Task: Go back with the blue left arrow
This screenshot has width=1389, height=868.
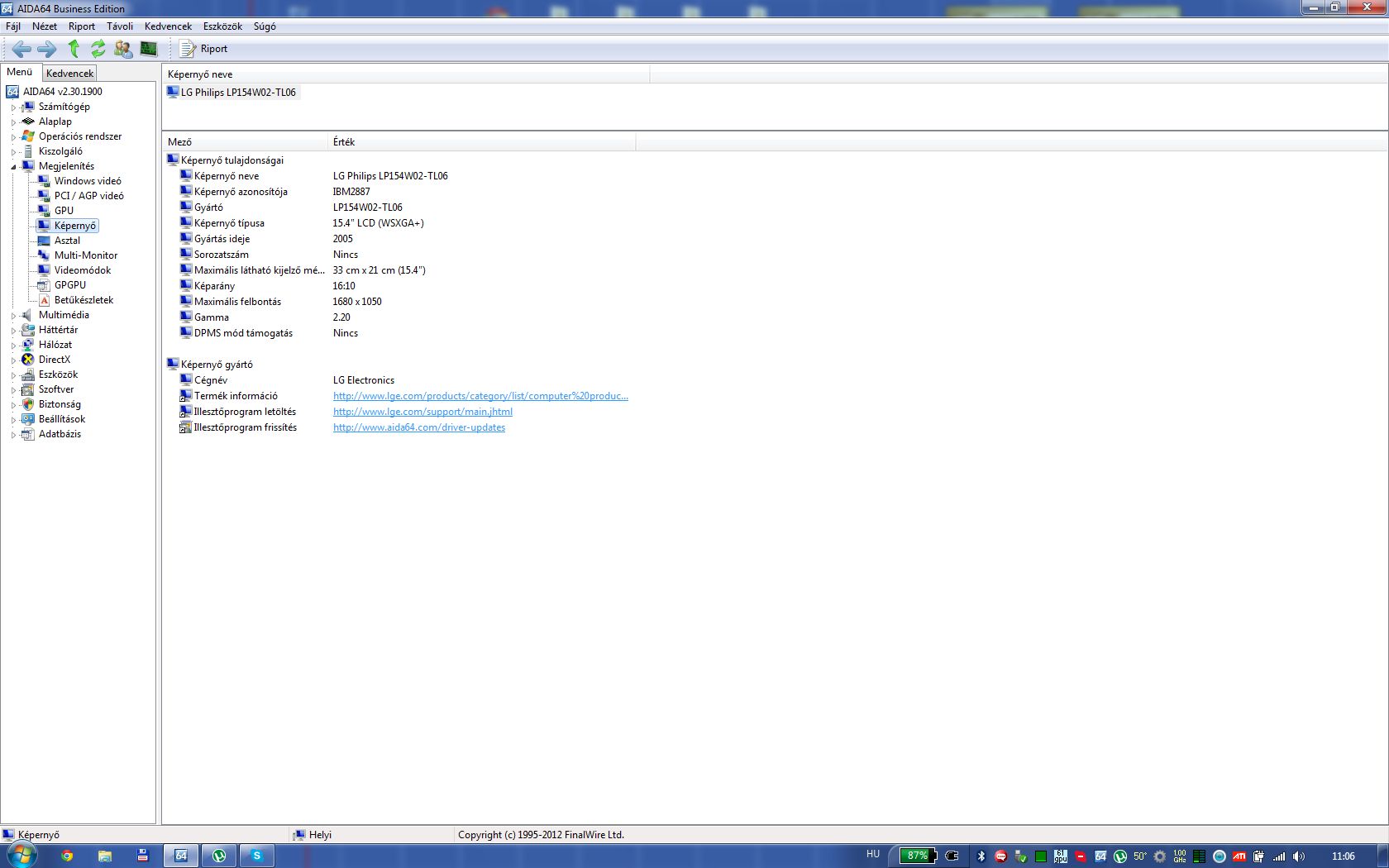Action: point(21,49)
